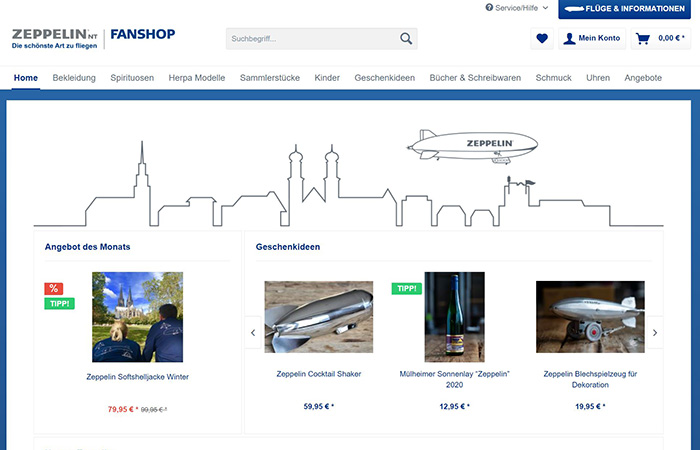Click the Softshelljacke Winter product photo
The height and width of the screenshot is (450, 700).
coord(138,317)
